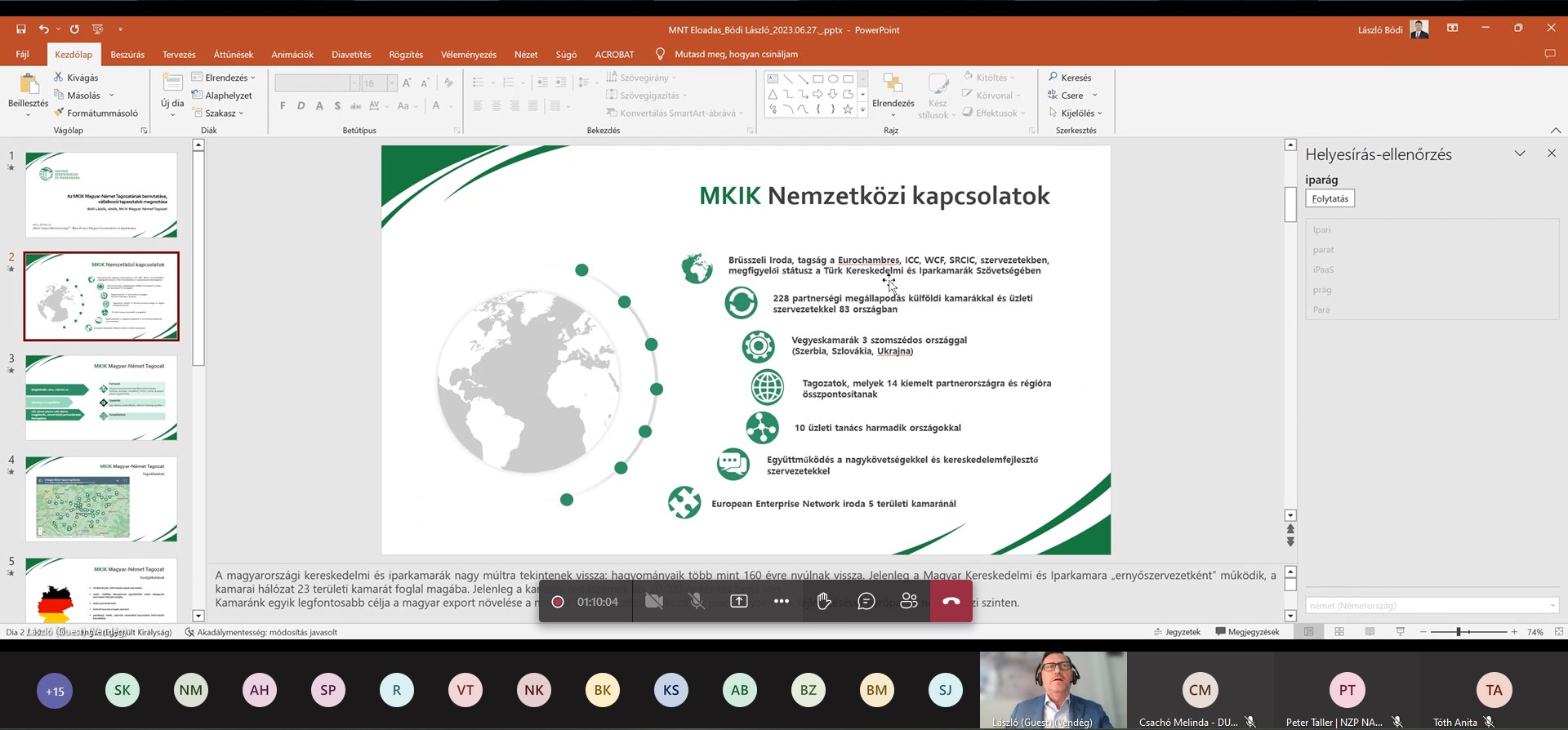Click the Redo icon in quick access
The width and height of the screenshot is (1568, 730).
click(x=74, y=29)
